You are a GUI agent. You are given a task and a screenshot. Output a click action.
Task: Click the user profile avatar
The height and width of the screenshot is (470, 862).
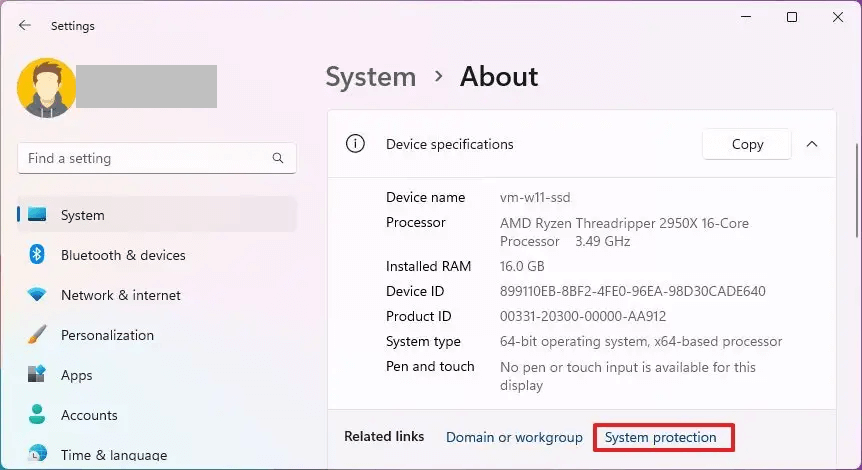(x=46, y=87)
